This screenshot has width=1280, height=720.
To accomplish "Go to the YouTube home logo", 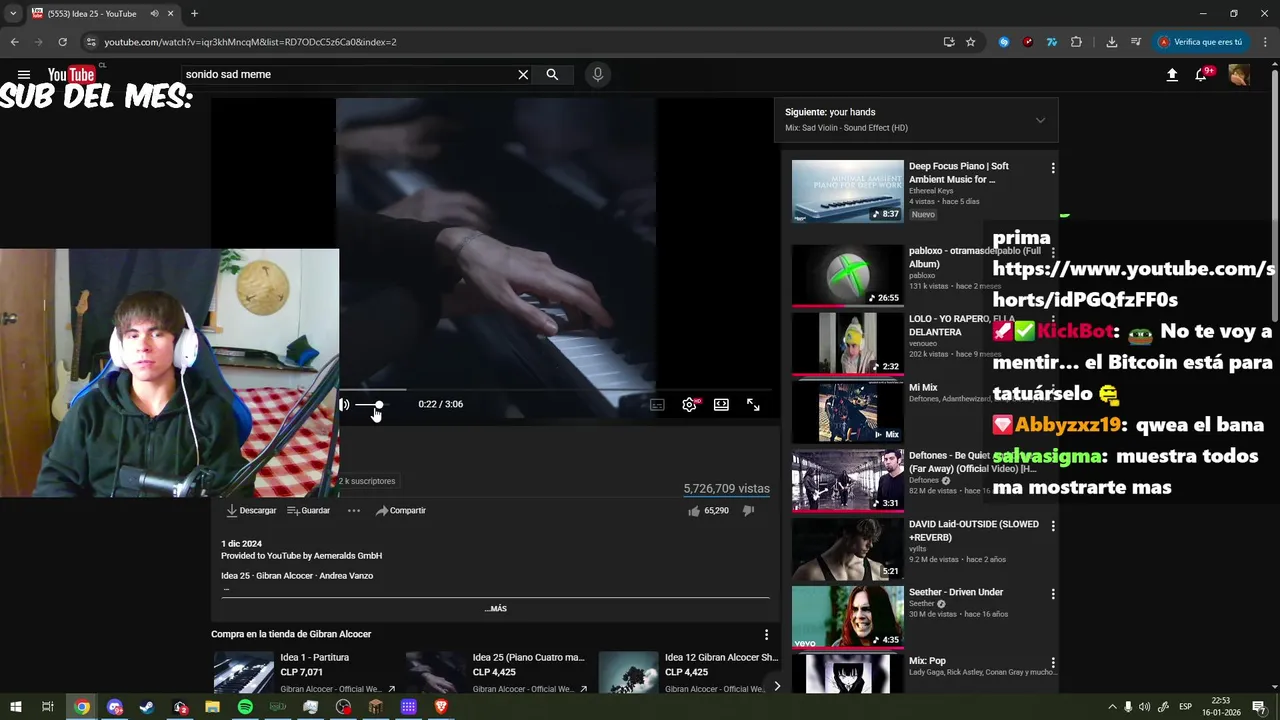I will tap(71, 74).
